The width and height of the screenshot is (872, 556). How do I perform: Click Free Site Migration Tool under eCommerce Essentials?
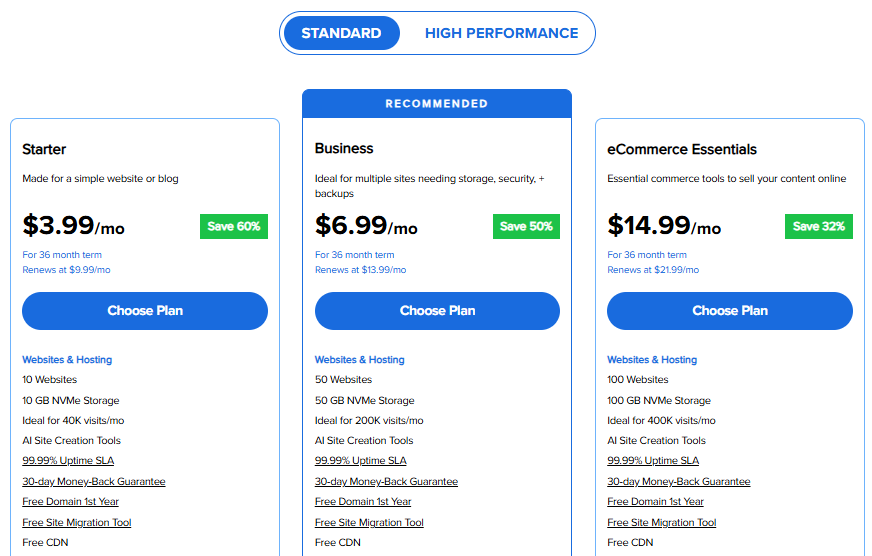pos(662,523)
